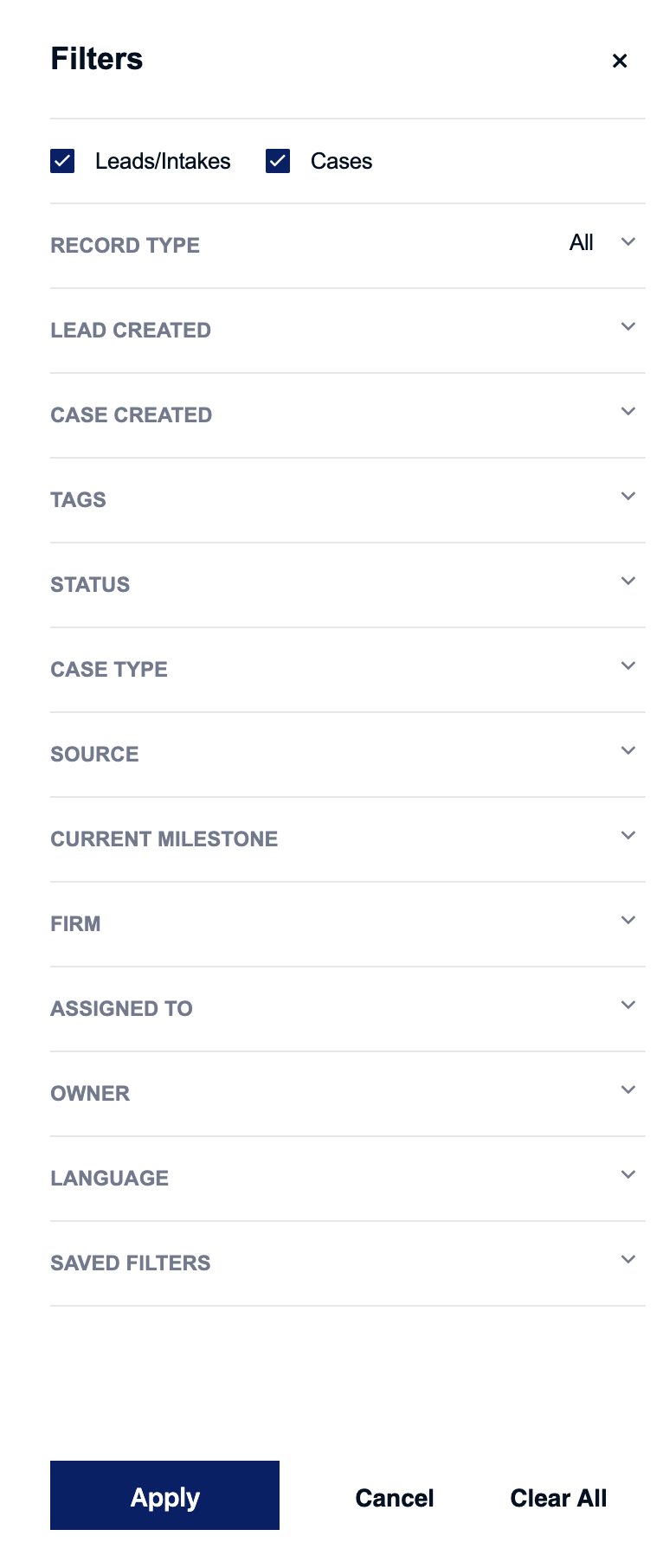The image size is (663, 1568).
Task: Open the Saved Filters section
Action: point(348,1263)
